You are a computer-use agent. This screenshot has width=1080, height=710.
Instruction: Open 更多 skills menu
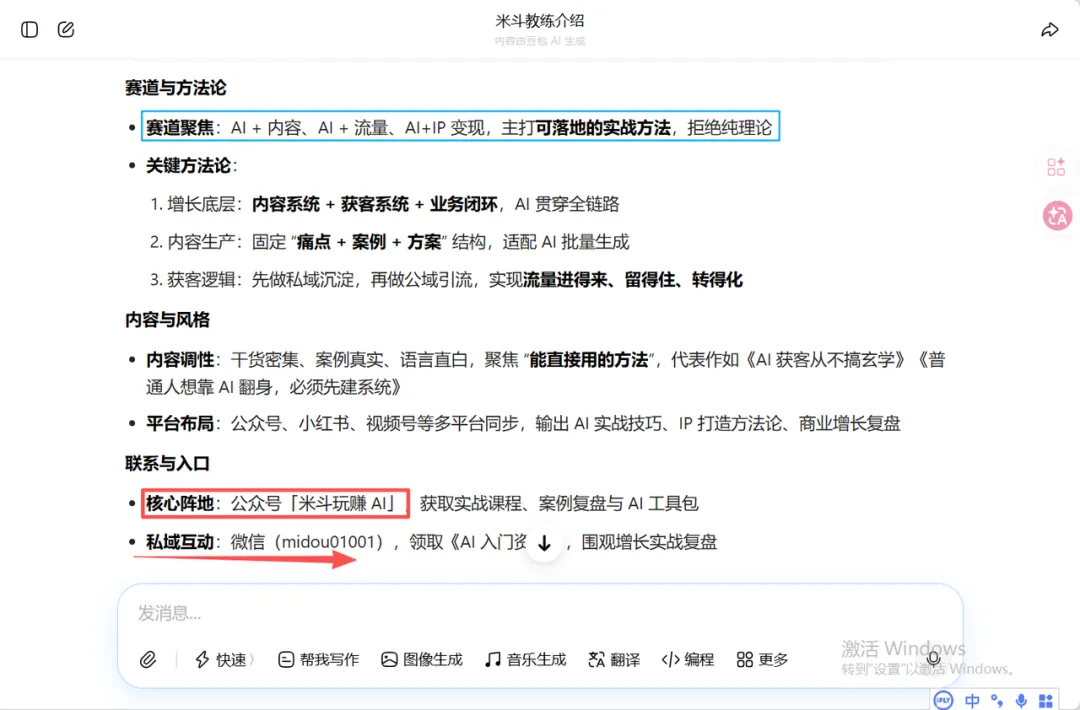coord(762,660)
